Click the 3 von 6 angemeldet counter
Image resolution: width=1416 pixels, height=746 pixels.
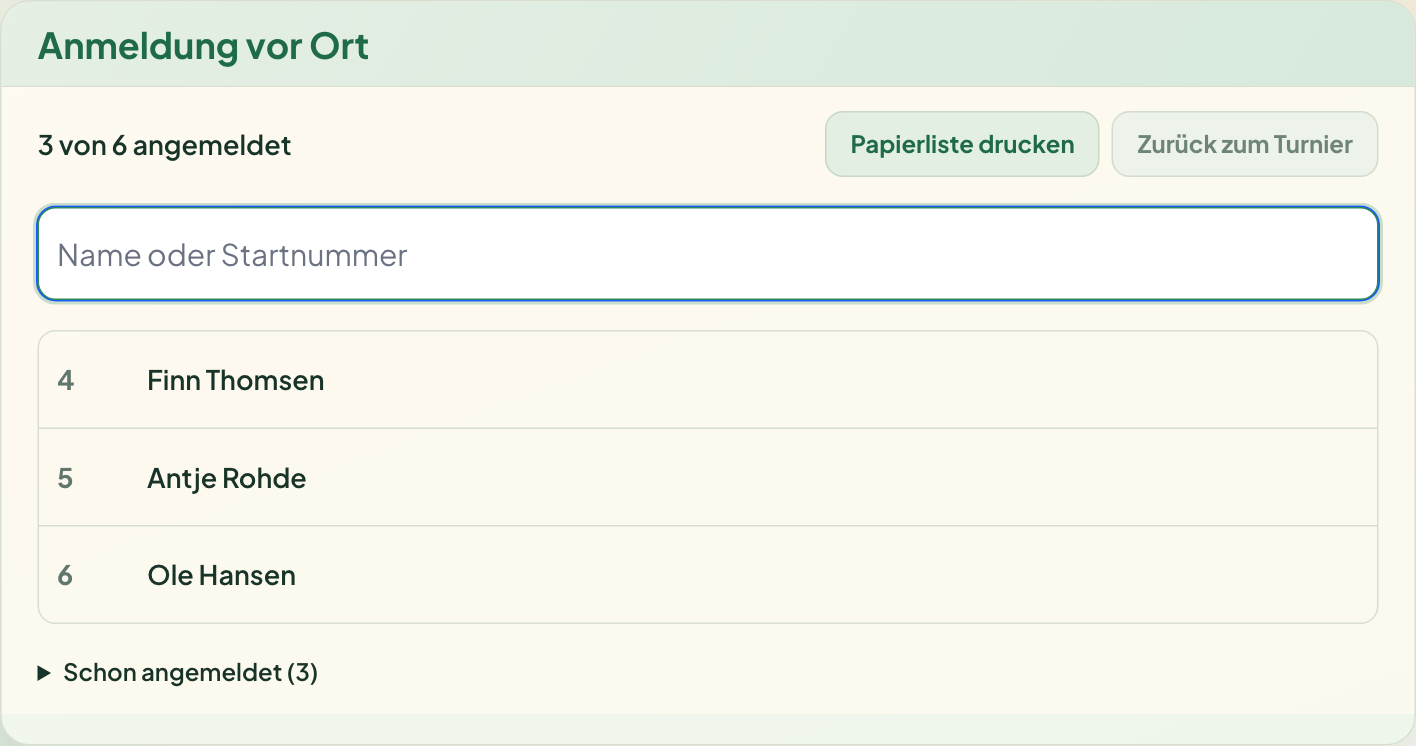[164, 146]
